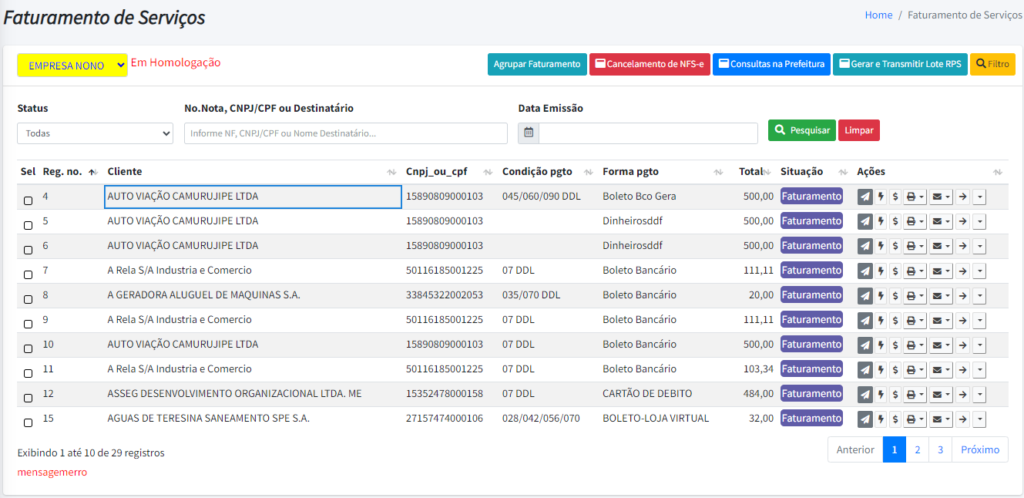Open the EMPRESA NONO company dropdown
The width and height of the screenshot is (1024, 498).
[72, 65]
